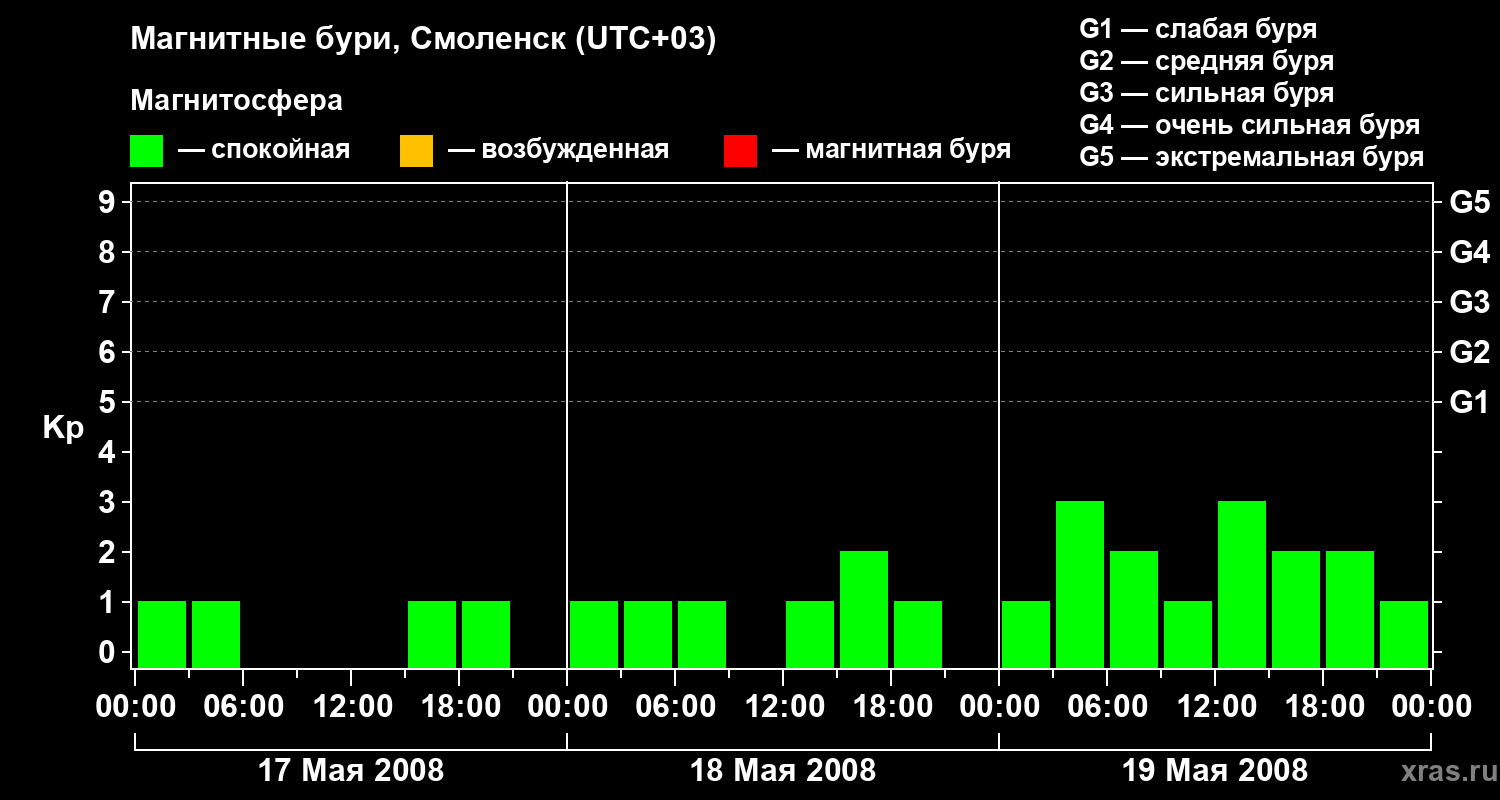1500x800 pixels.
Task: Click the '12:00' tick label of 19 Мая
Action: tap(1215, 707)
